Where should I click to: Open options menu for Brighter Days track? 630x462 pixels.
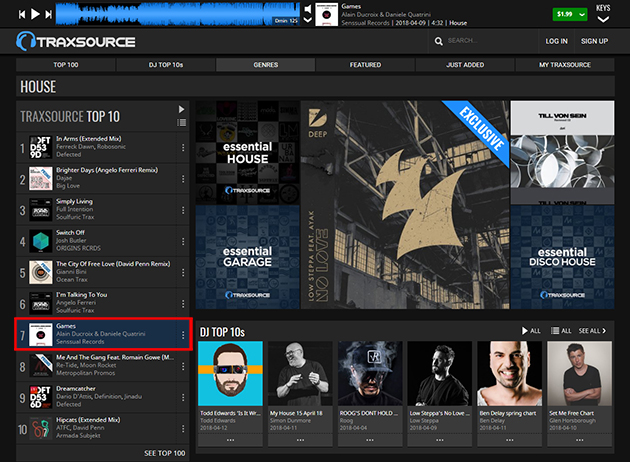point(183,179)
